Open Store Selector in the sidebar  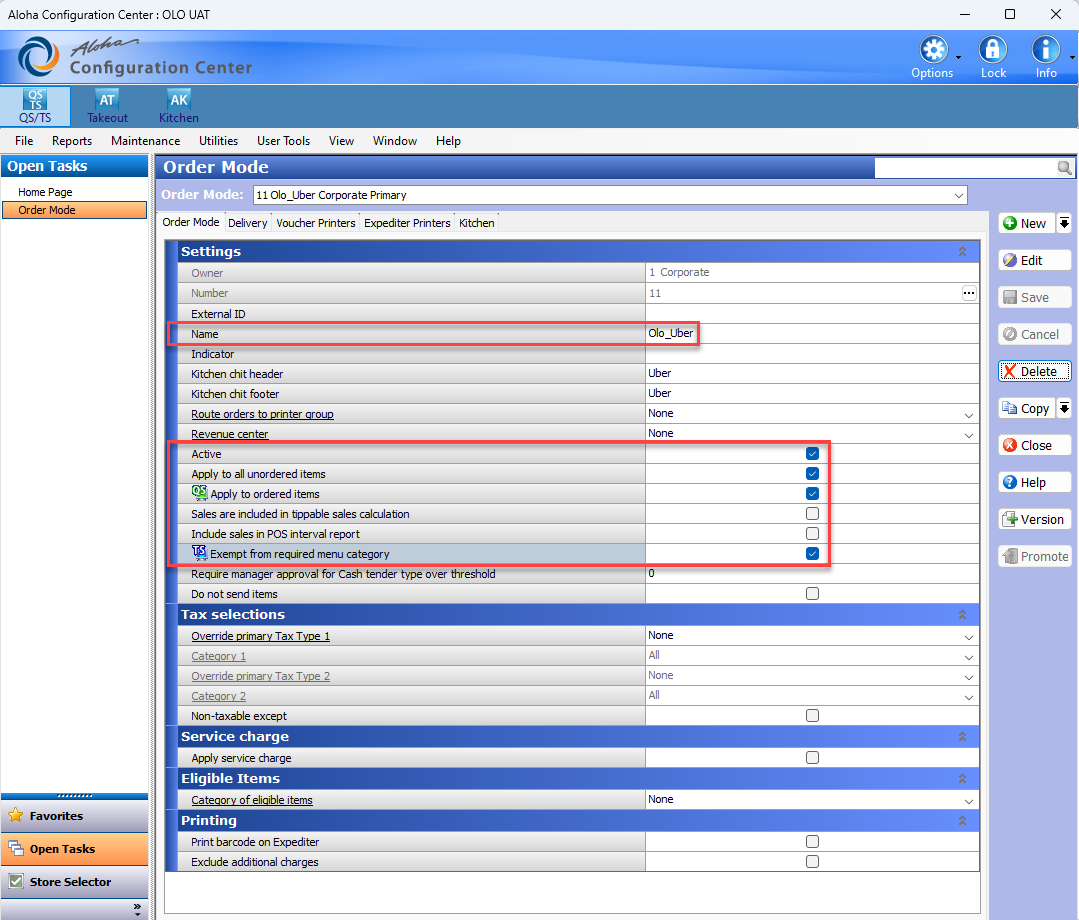pos(70,882)
